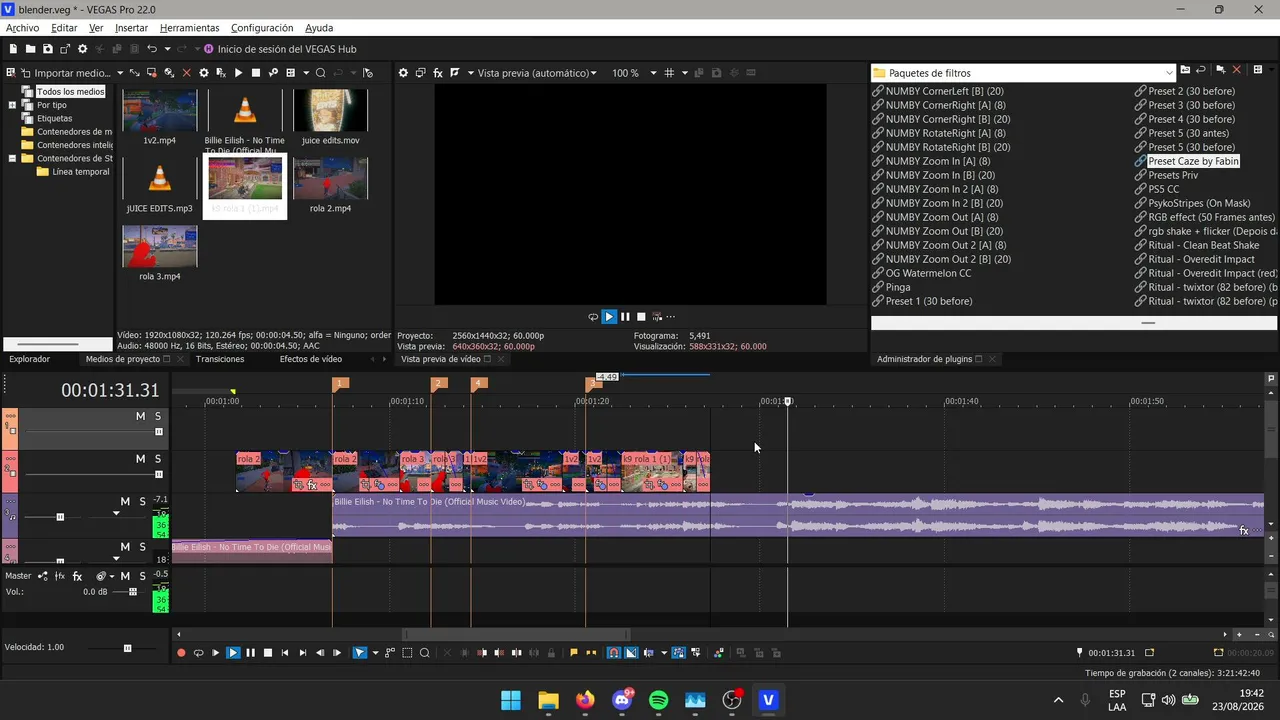This screenshot has width=1280, height=720.
Task: Go to the start of the project
Action: (285, 653)
